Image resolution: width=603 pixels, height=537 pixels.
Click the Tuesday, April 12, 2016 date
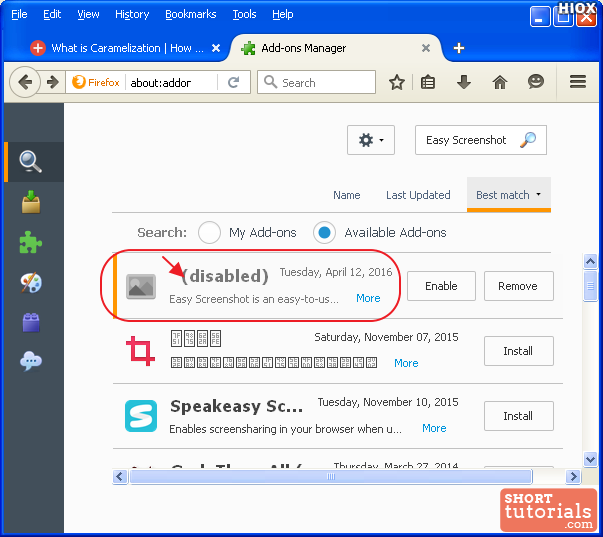pyautogui.click(x=336, y=272)
